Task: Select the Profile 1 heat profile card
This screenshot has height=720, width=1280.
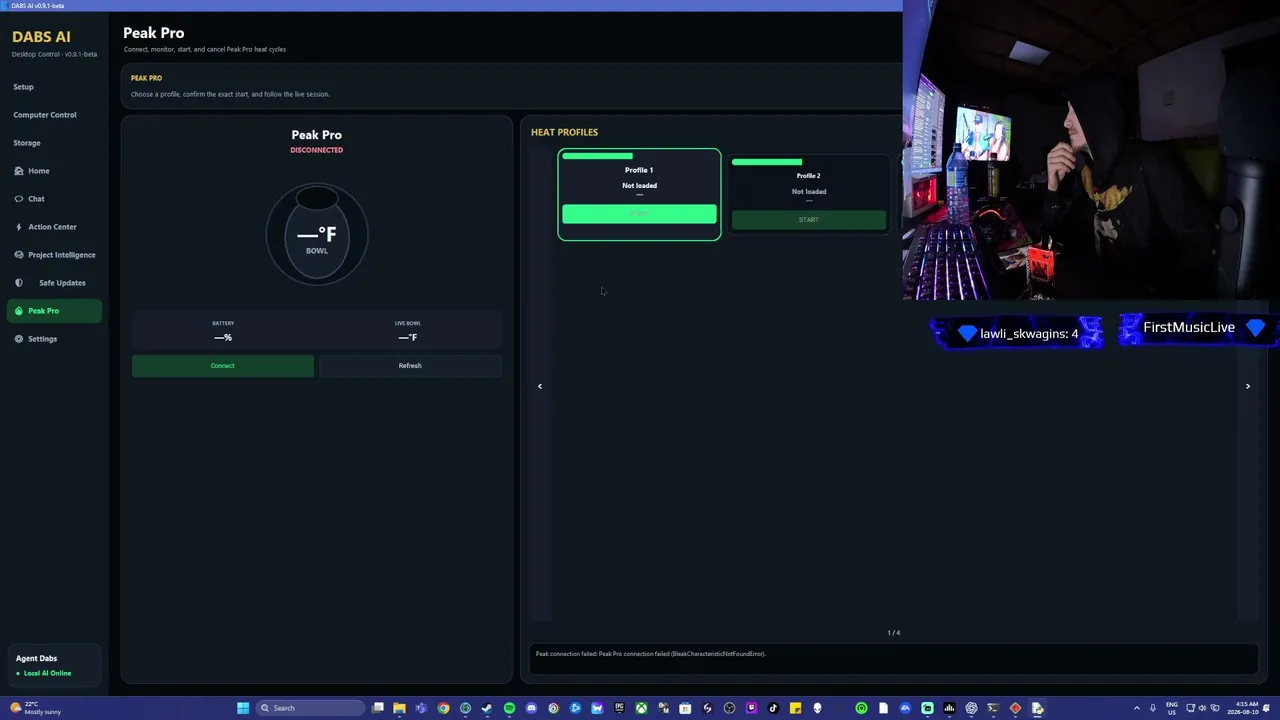Action: click(x=639, y=195)
